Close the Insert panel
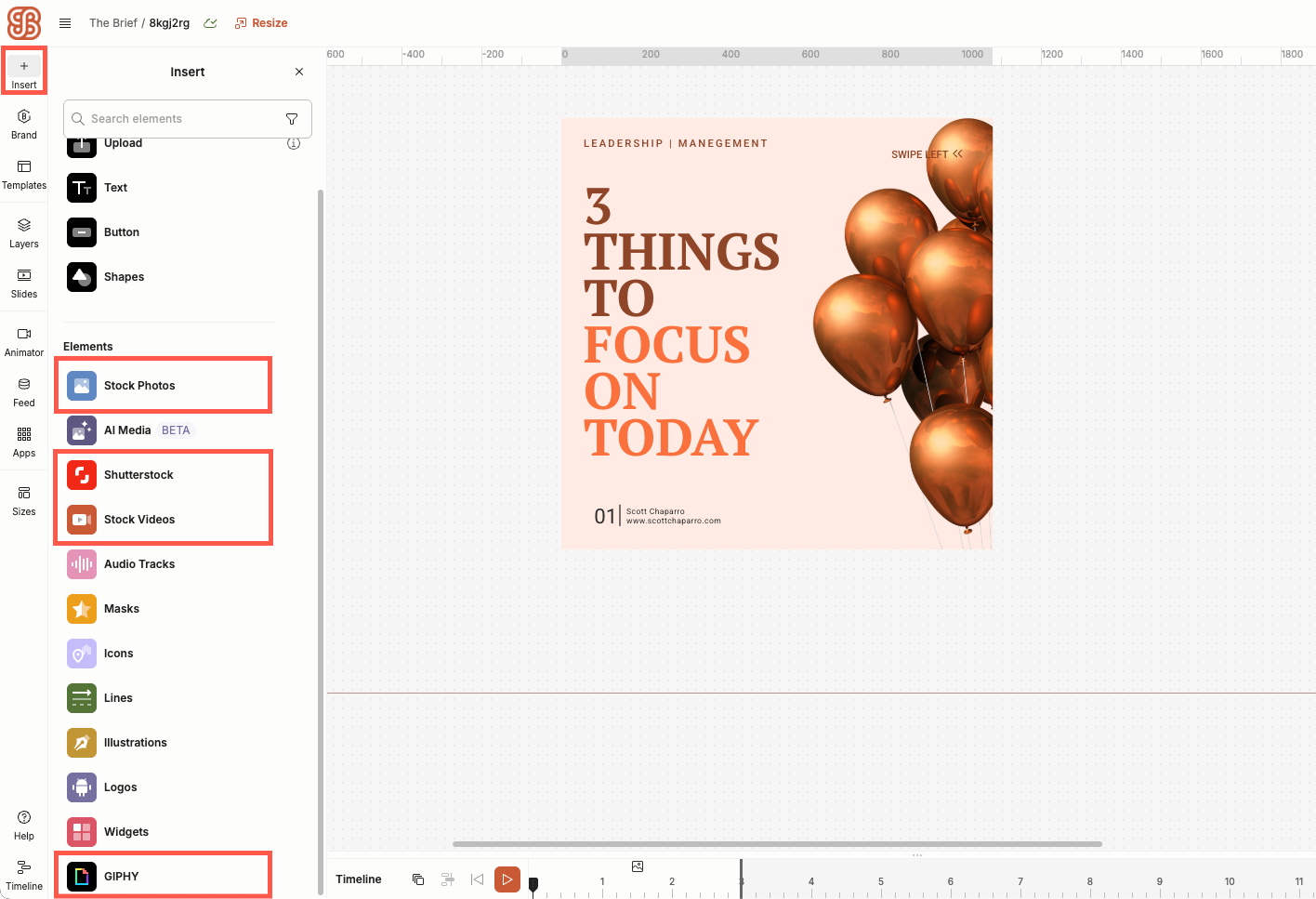The width and height of the screenshot is (1316, 899). 299,72
